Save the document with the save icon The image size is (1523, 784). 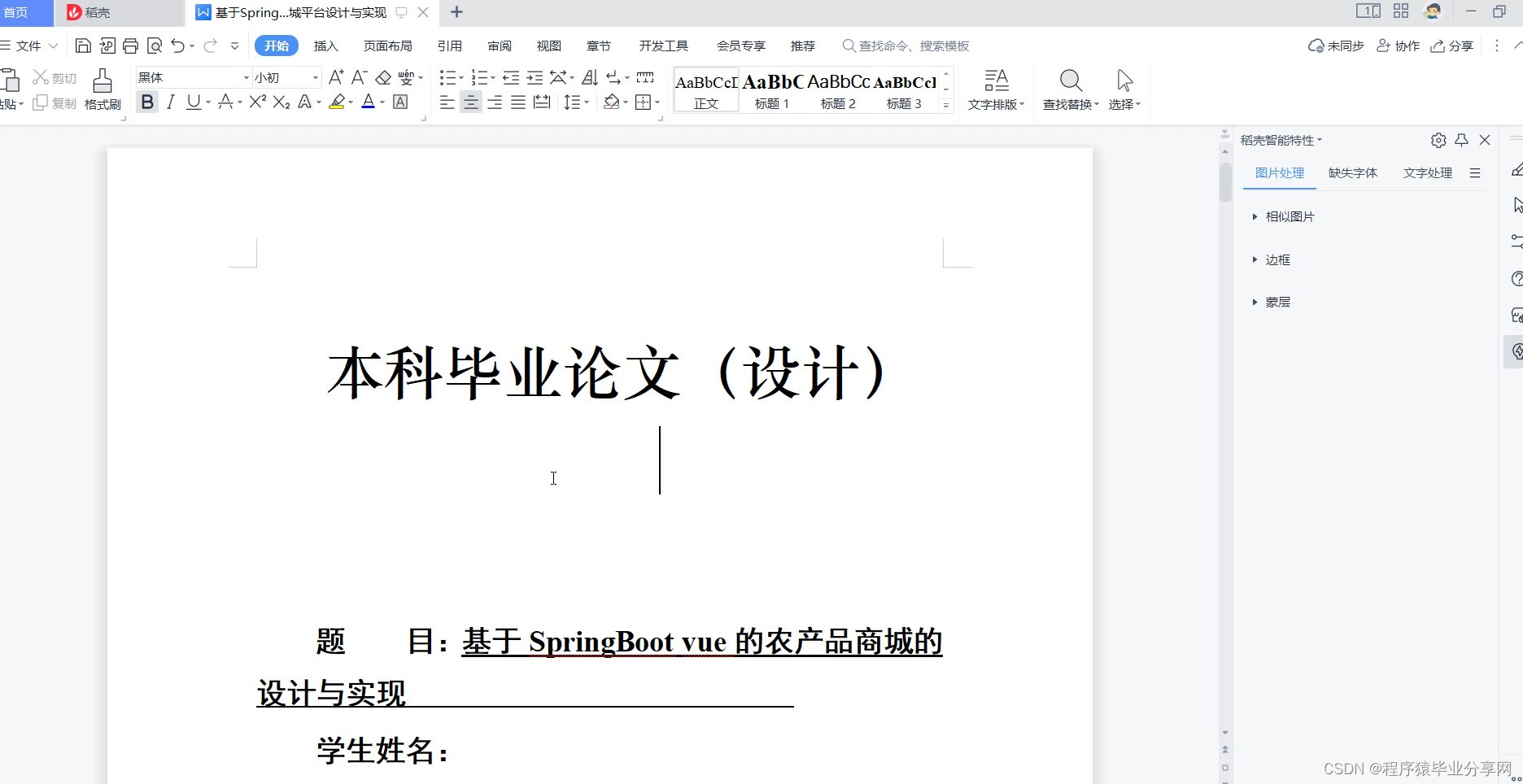click(83, 46)
